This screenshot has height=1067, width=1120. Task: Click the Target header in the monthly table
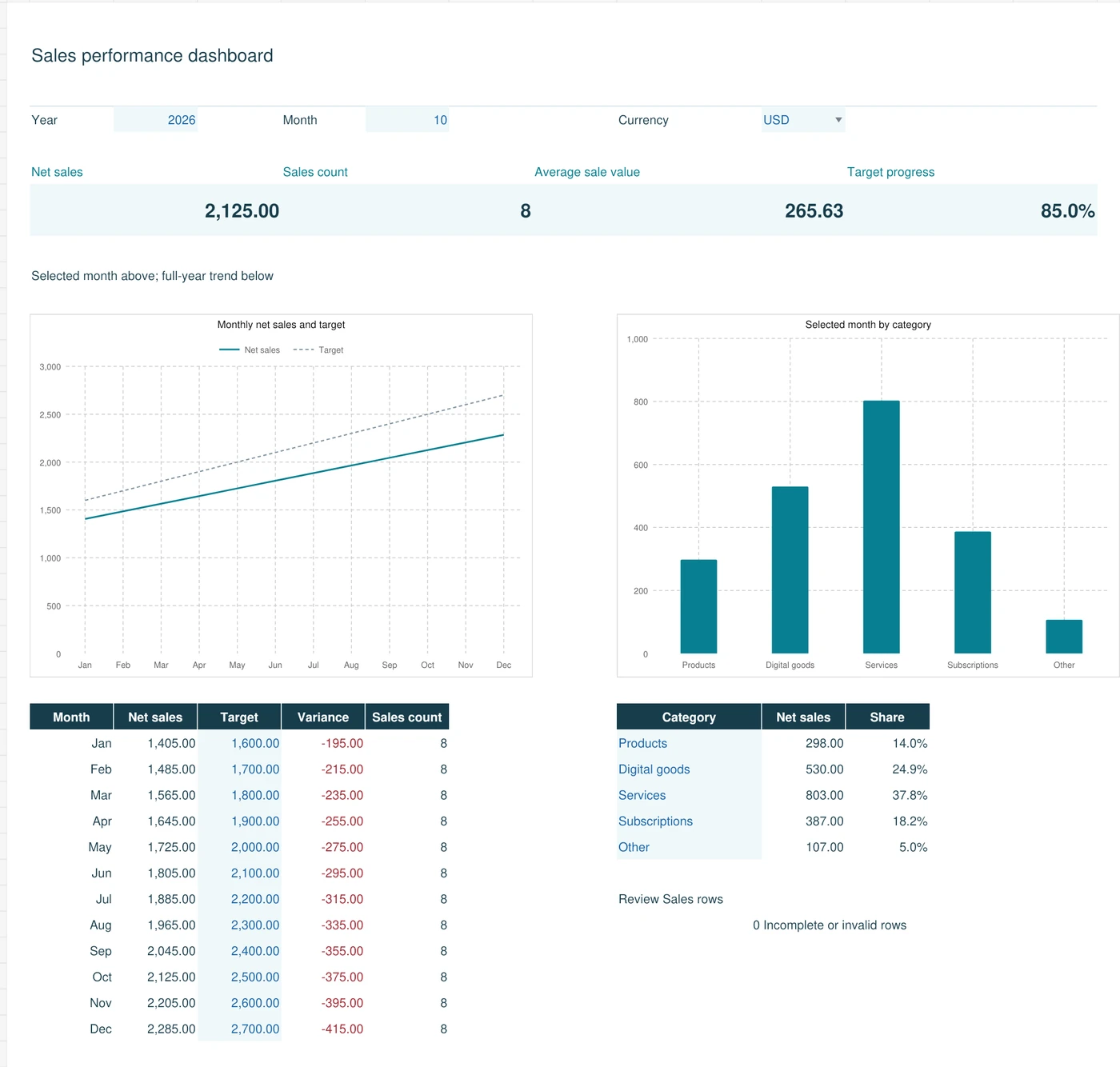(x=239, y=717)
